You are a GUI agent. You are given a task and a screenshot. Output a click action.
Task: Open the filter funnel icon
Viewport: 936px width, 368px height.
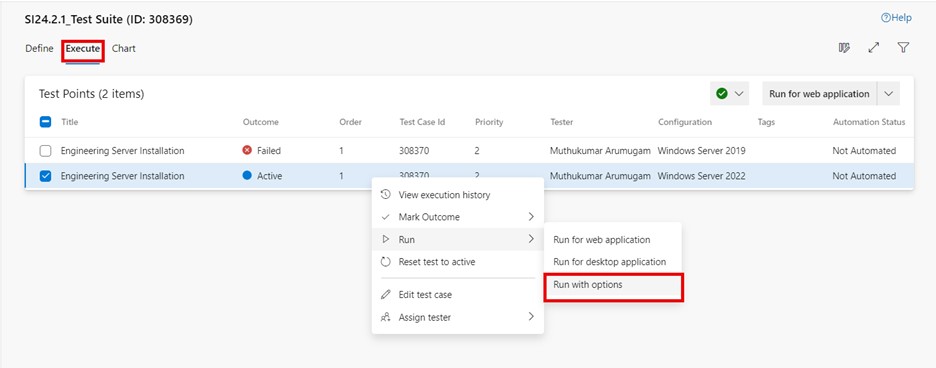903,48
